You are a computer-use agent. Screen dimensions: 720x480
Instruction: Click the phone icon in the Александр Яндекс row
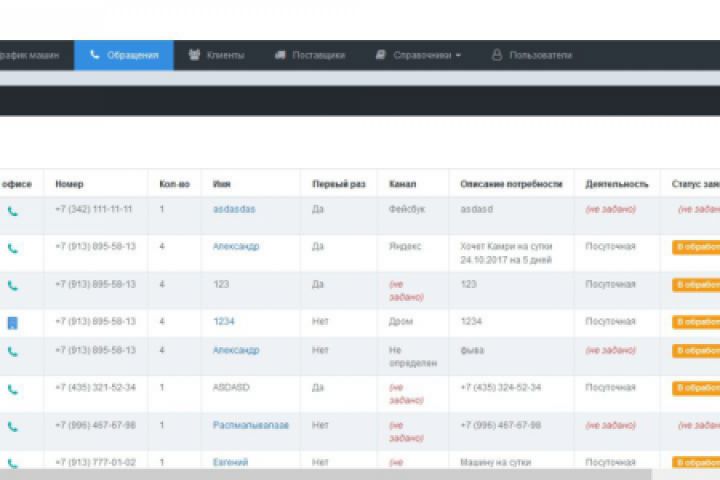point(13,248)
